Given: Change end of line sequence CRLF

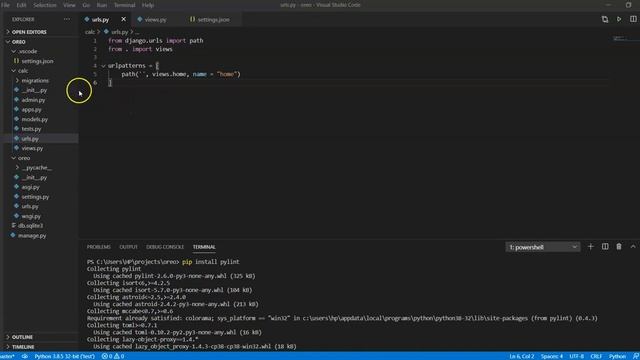Looking at the screenshot, I should pos(596,356).
